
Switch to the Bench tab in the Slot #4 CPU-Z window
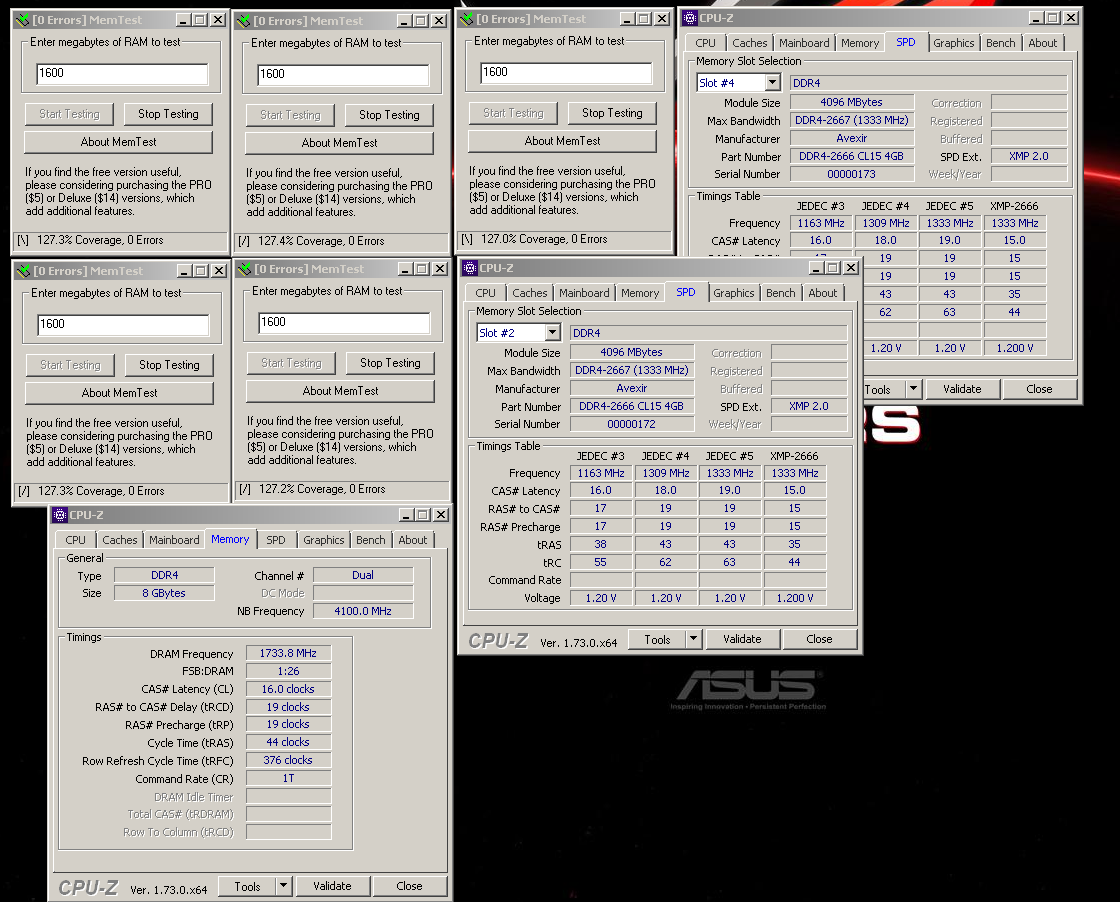click(1001, 43)
